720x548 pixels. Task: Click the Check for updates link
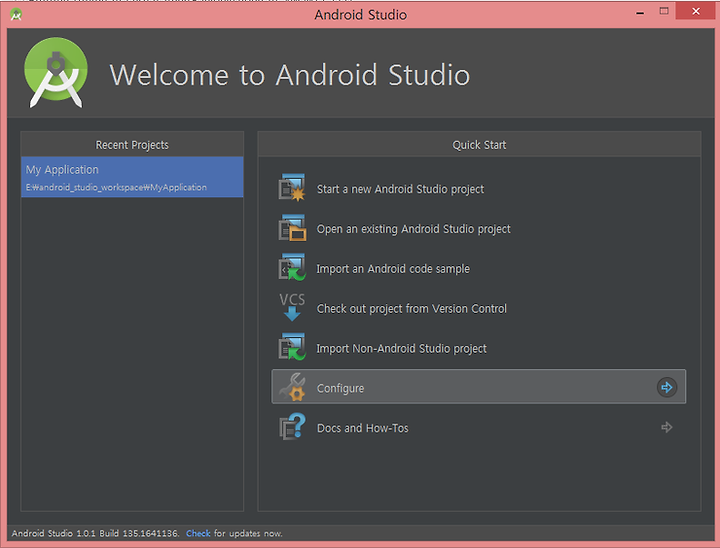(198, 533)
